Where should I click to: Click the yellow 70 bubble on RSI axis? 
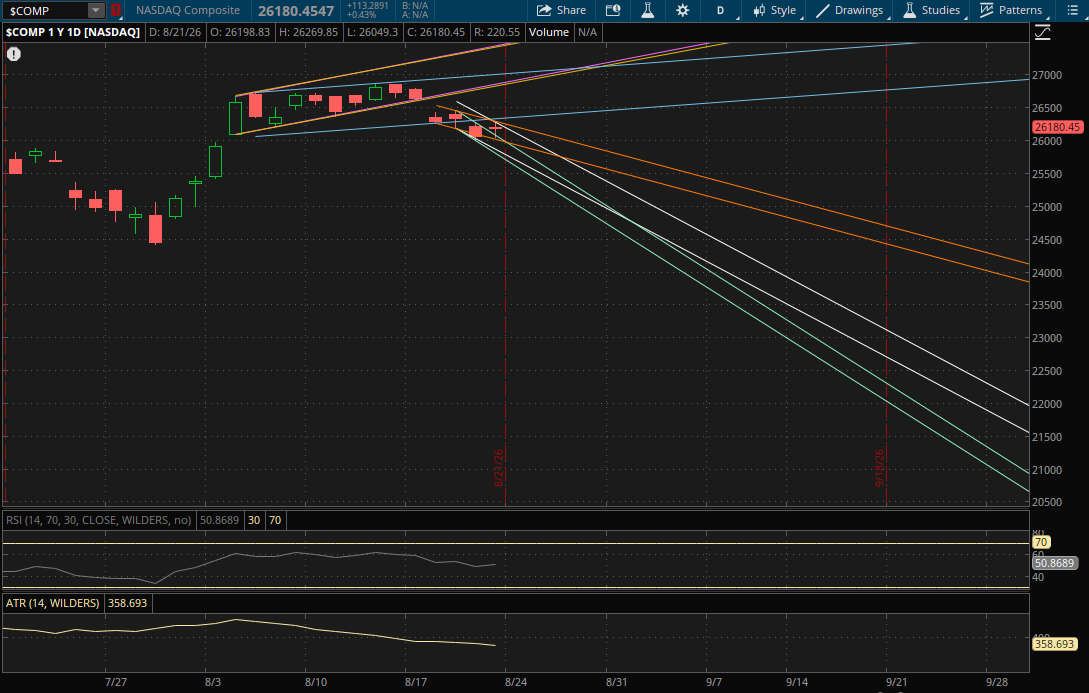(x=1040, y=542)
